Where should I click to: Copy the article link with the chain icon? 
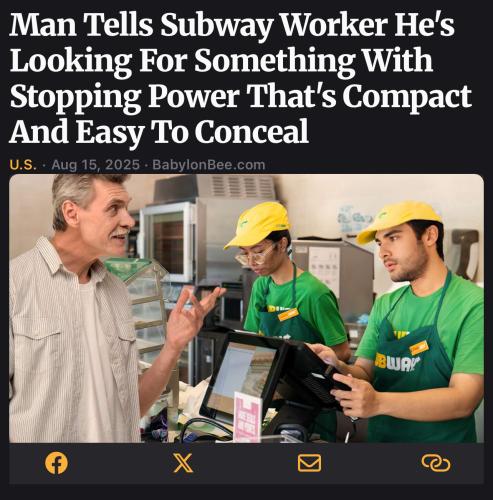[x=436, y=463]
